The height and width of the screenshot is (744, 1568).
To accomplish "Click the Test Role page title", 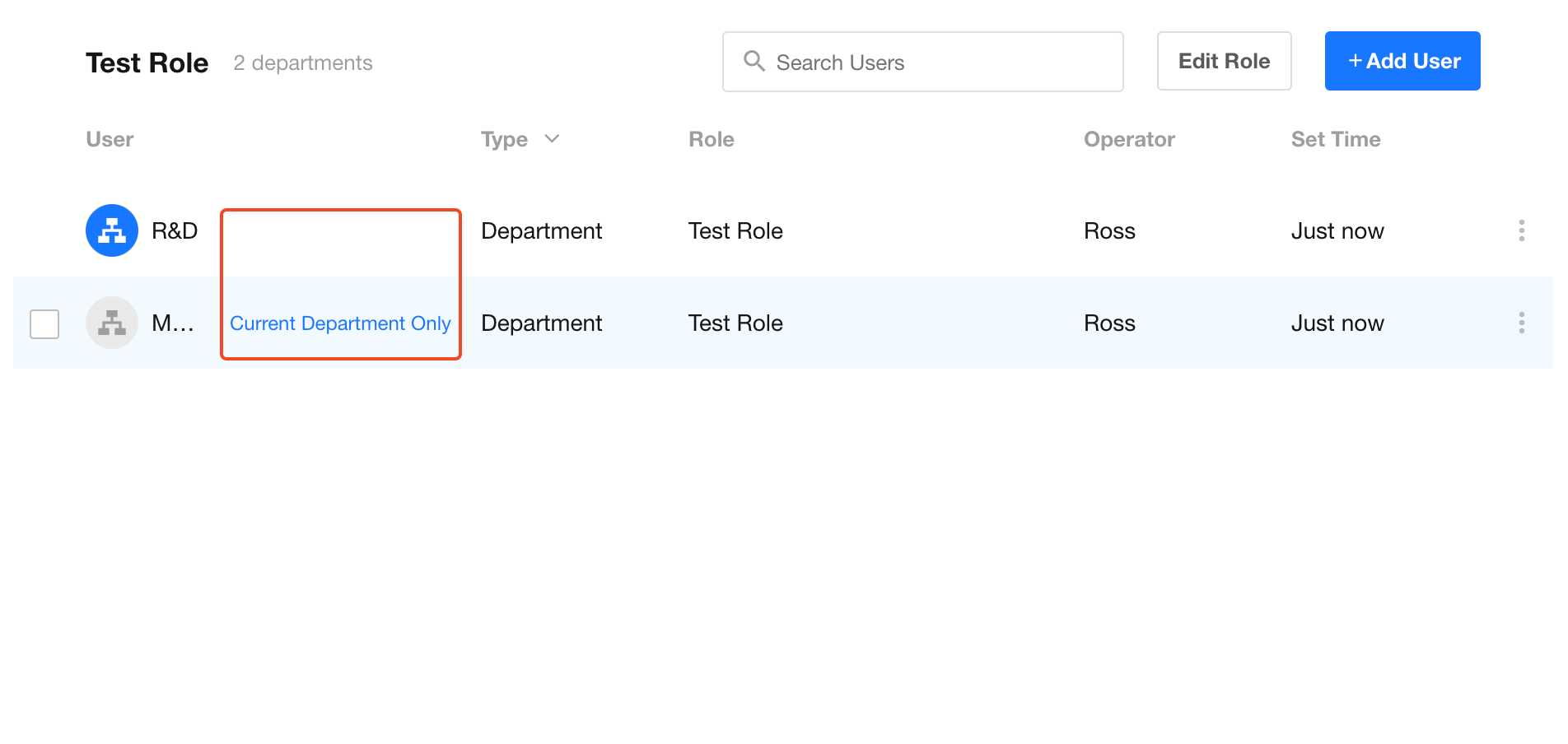I will pos(147,63).
